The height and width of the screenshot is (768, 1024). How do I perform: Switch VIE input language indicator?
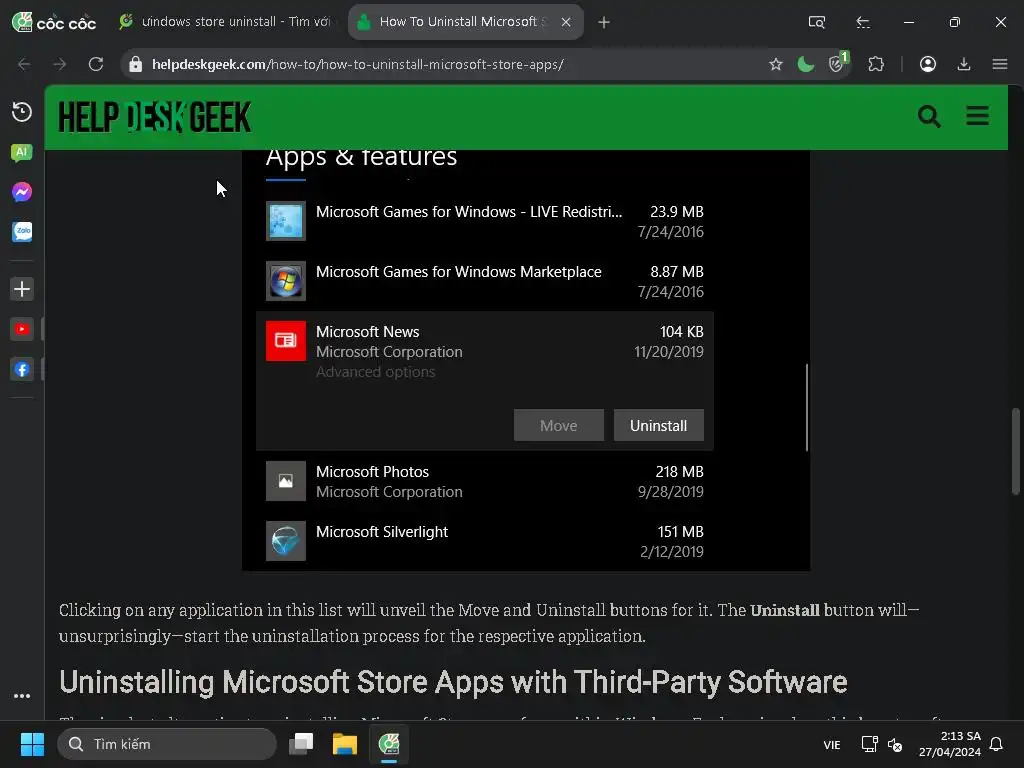(x=831, y=744)
